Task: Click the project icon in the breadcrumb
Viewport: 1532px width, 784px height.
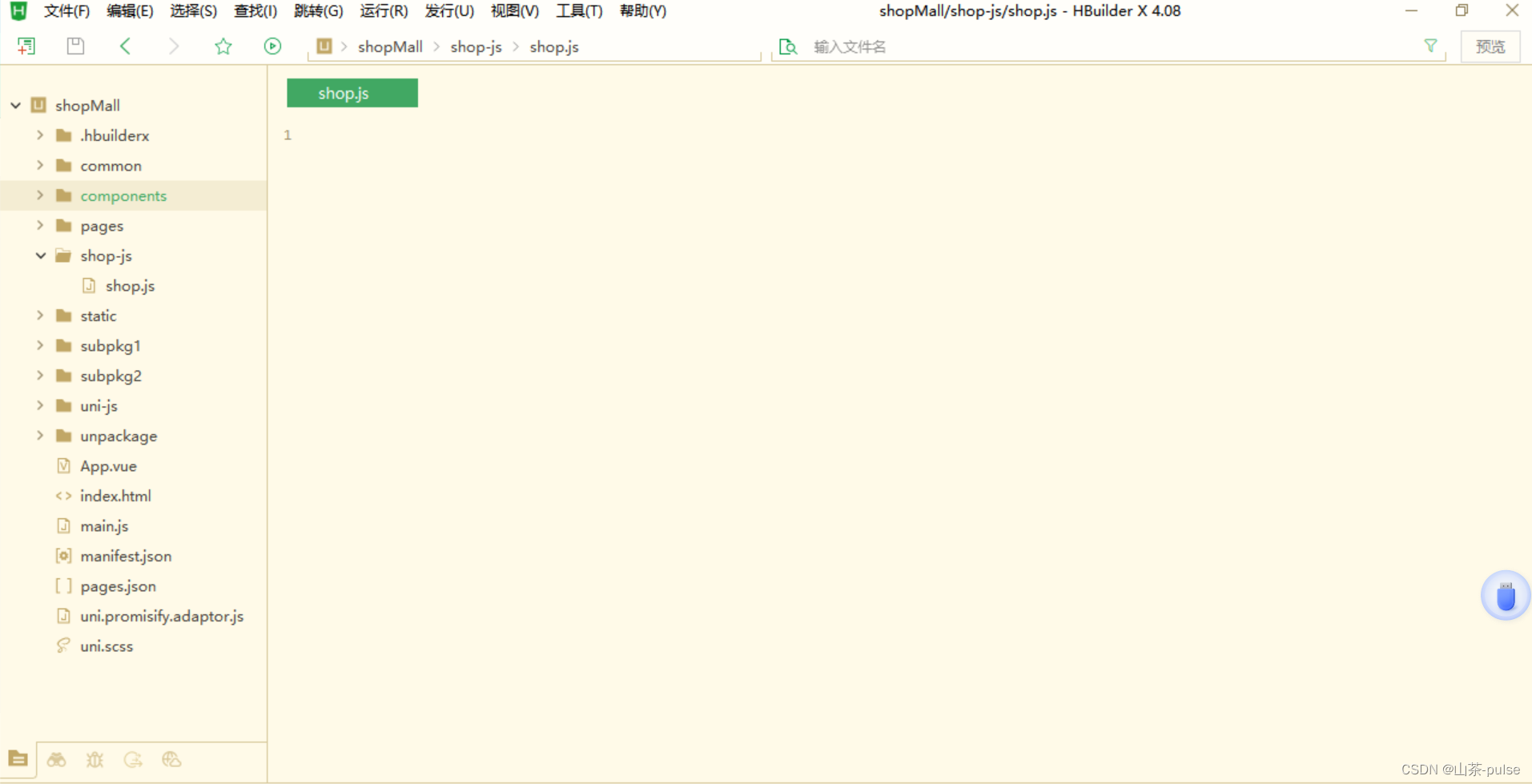Action: pos(324,46)
